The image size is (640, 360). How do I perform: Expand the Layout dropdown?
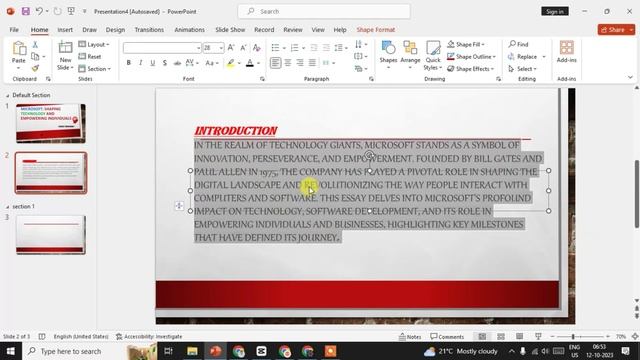click(93, 44)
